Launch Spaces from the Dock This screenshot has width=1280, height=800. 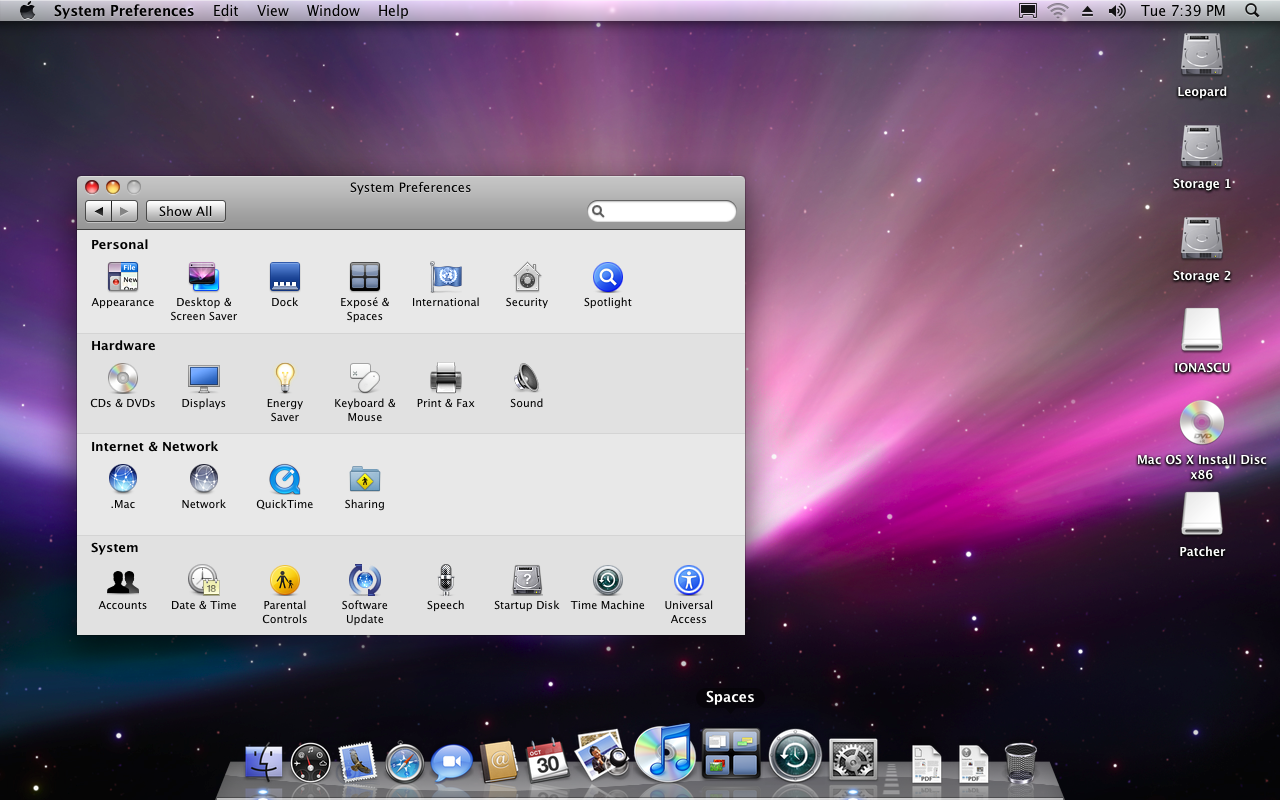[x=731, y=754]
